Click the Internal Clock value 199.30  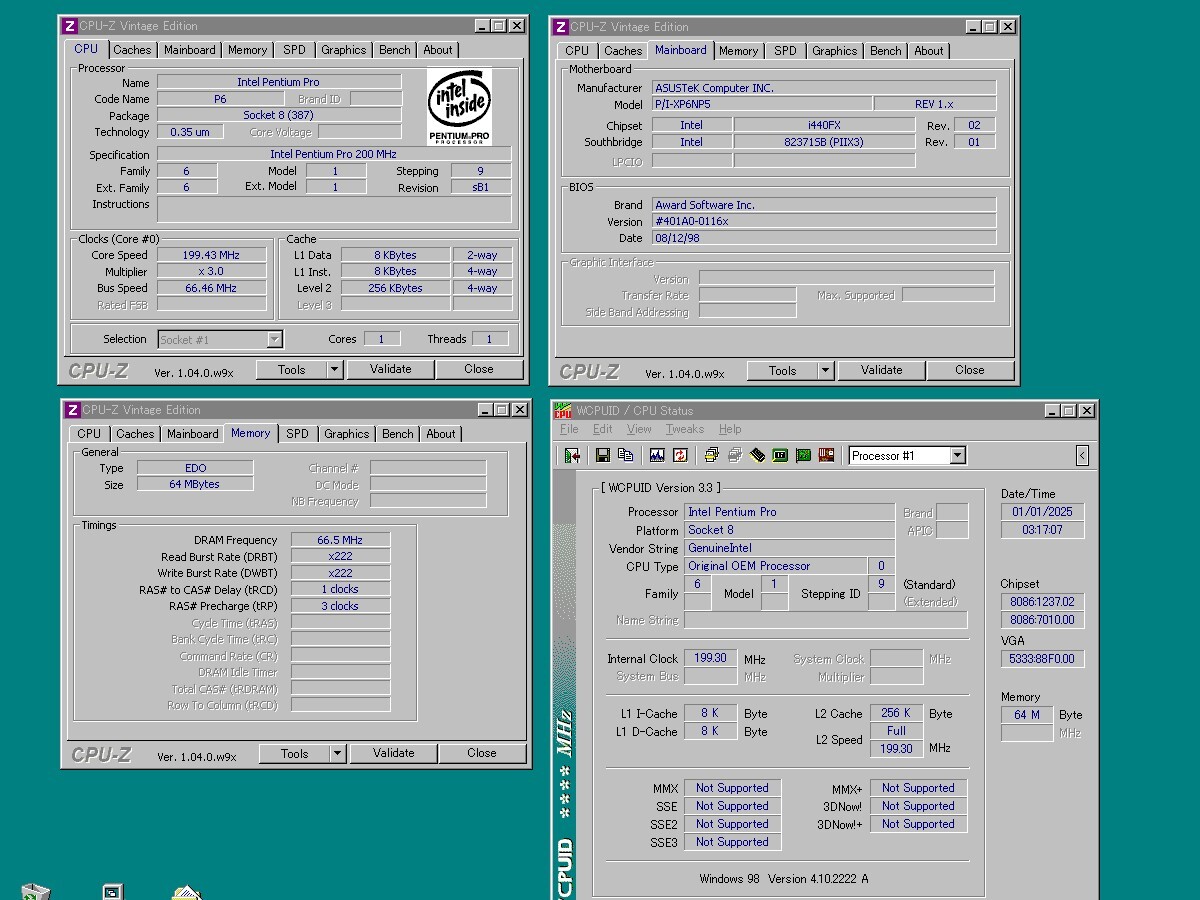[x=711, y=659]
